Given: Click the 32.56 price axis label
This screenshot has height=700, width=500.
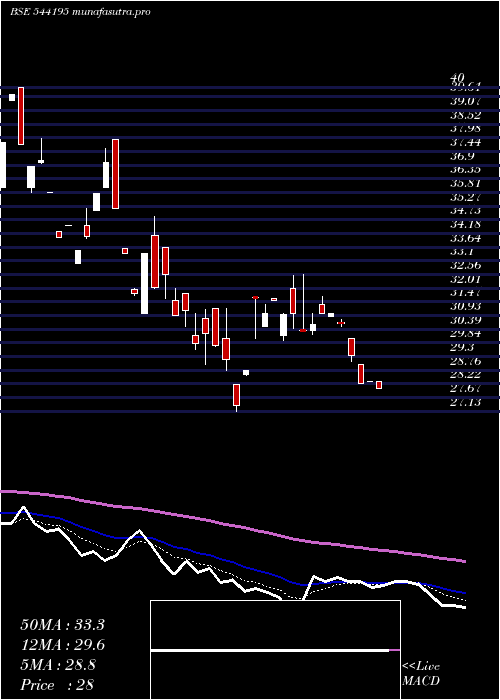Looking at the screenshot, I should [465, 266].
